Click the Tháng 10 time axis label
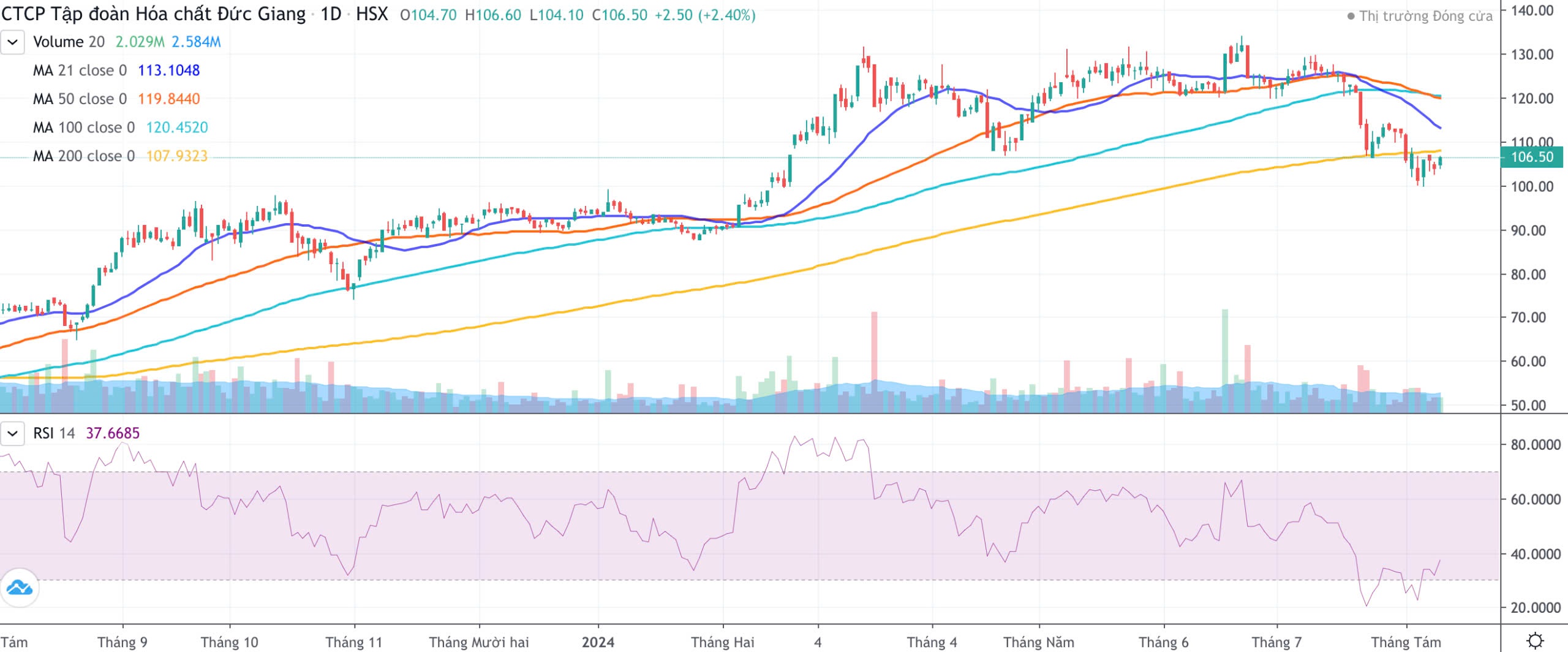Screen dimensions: 1568x652 click(230, 642)
